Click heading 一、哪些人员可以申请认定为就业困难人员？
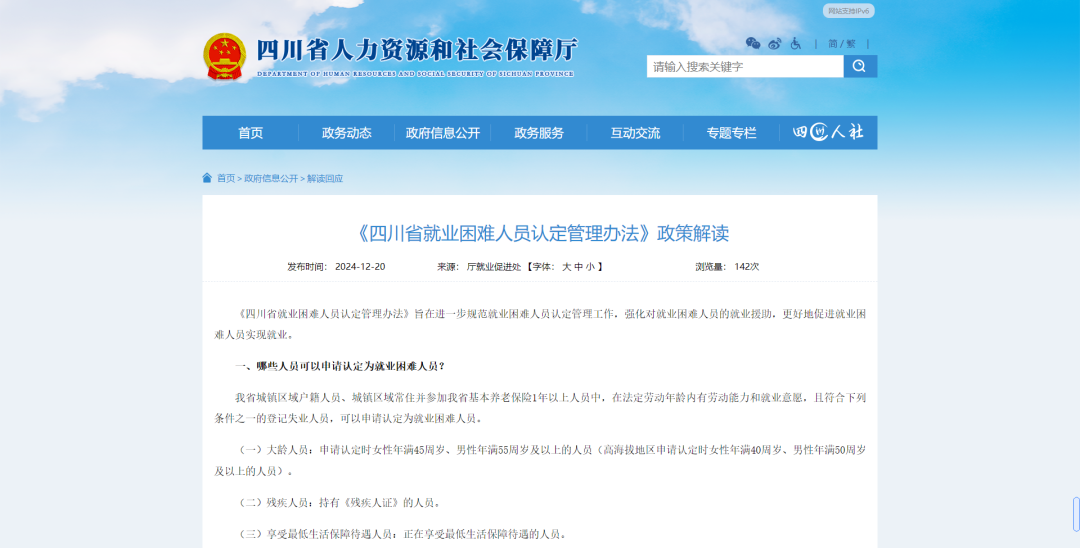Image resolution: width=1080 pixels, height=548 pixels. 340,366
